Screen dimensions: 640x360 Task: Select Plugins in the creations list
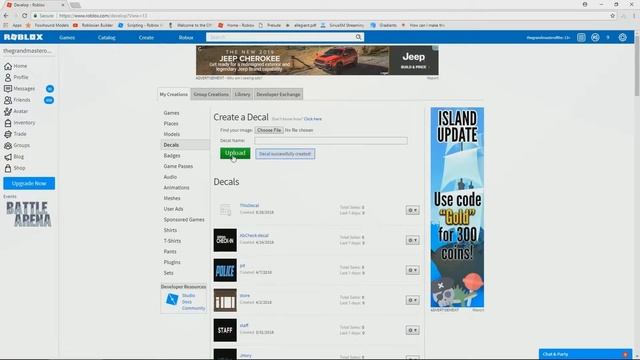tap(172, 262)
